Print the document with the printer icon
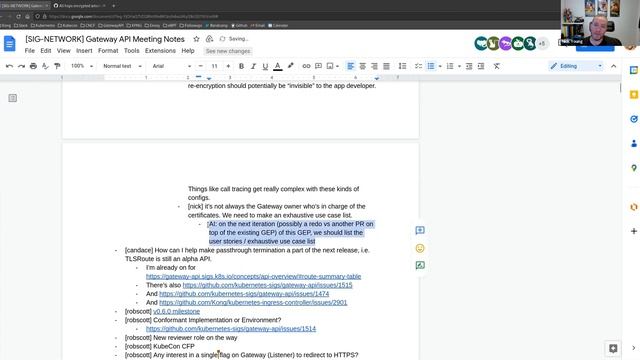Image resolution: width=640 pixels, height=360 pixels. coord(33,66)
